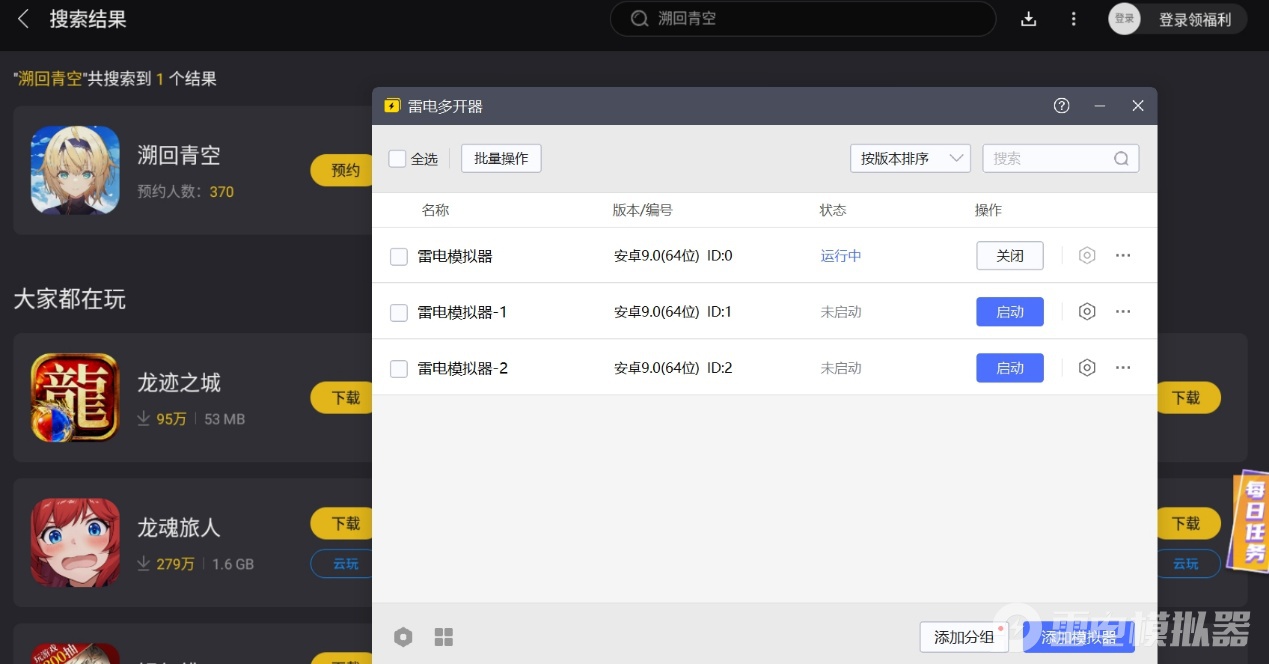Click 预约 button for 溯回青空
The height and width of the screenshot is (664, 1269).
click(x=343, y=170)
